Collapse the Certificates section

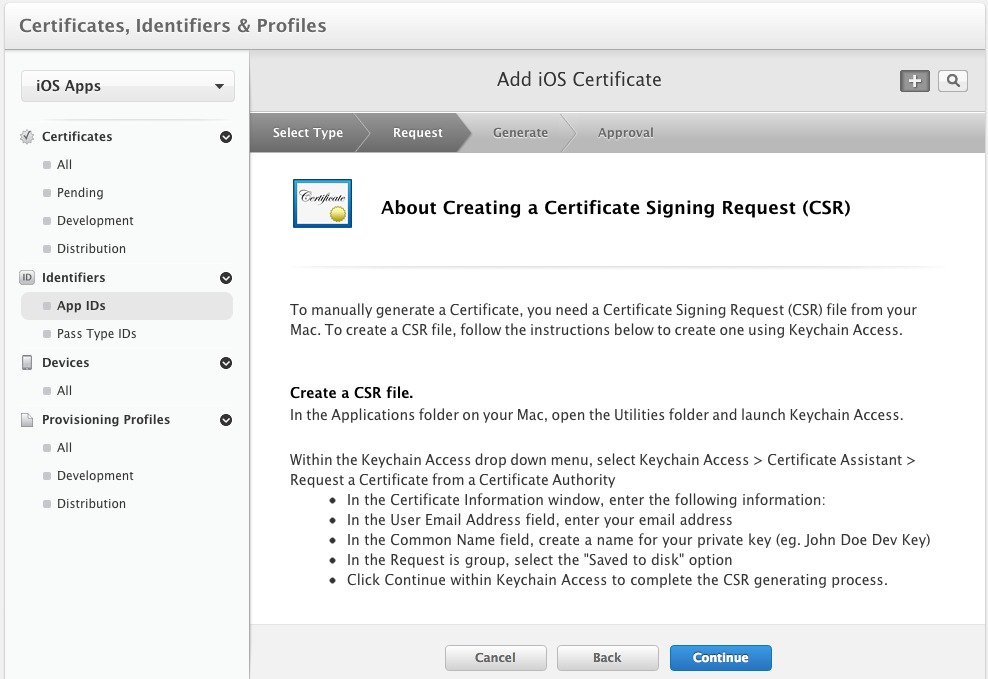coord(226,137)
